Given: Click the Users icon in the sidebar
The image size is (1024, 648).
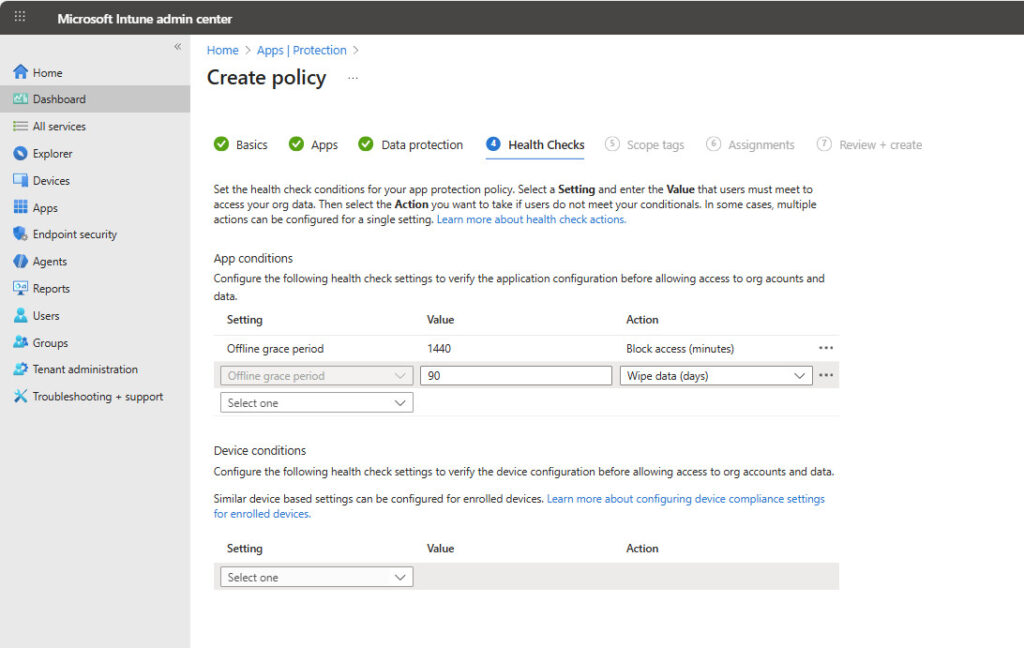Looking at the screenshot, I should point(20,316).
